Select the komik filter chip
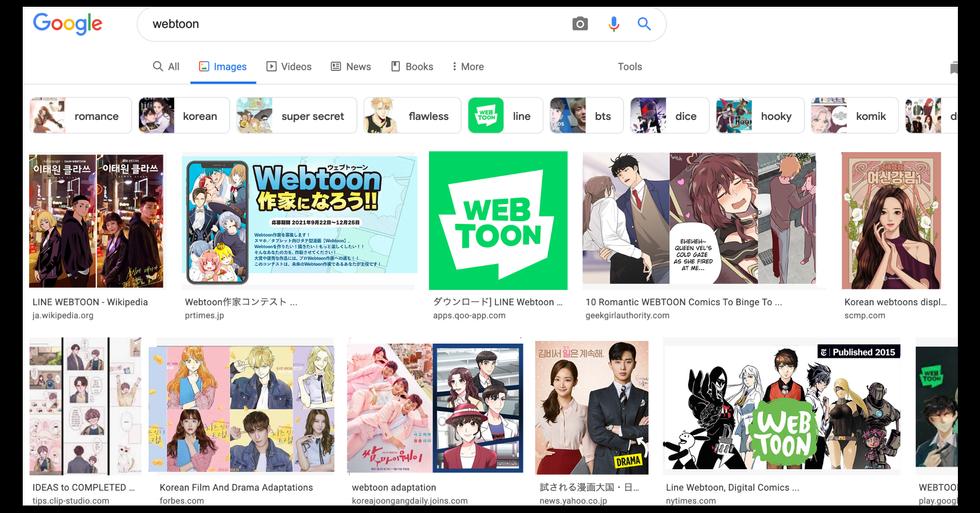This screenshot has height=513, width=980. click(x=854, y=116)
